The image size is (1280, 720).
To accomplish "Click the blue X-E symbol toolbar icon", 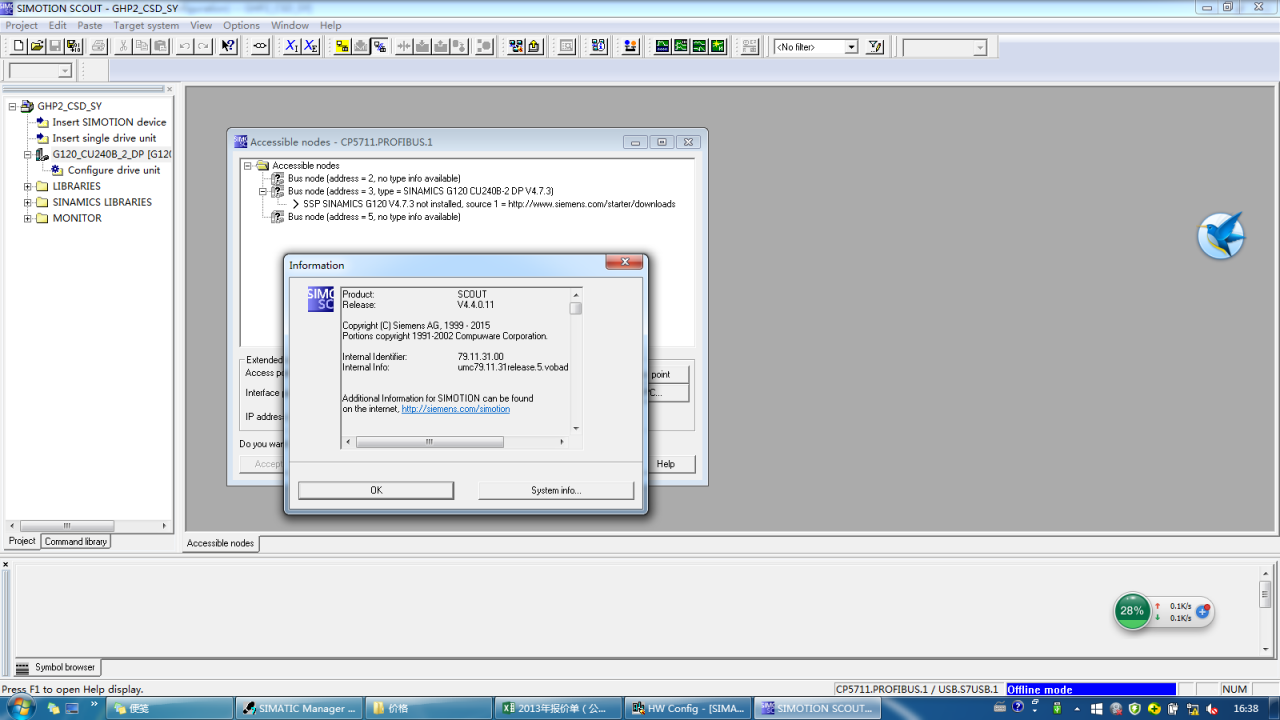I will click(311, 46).
